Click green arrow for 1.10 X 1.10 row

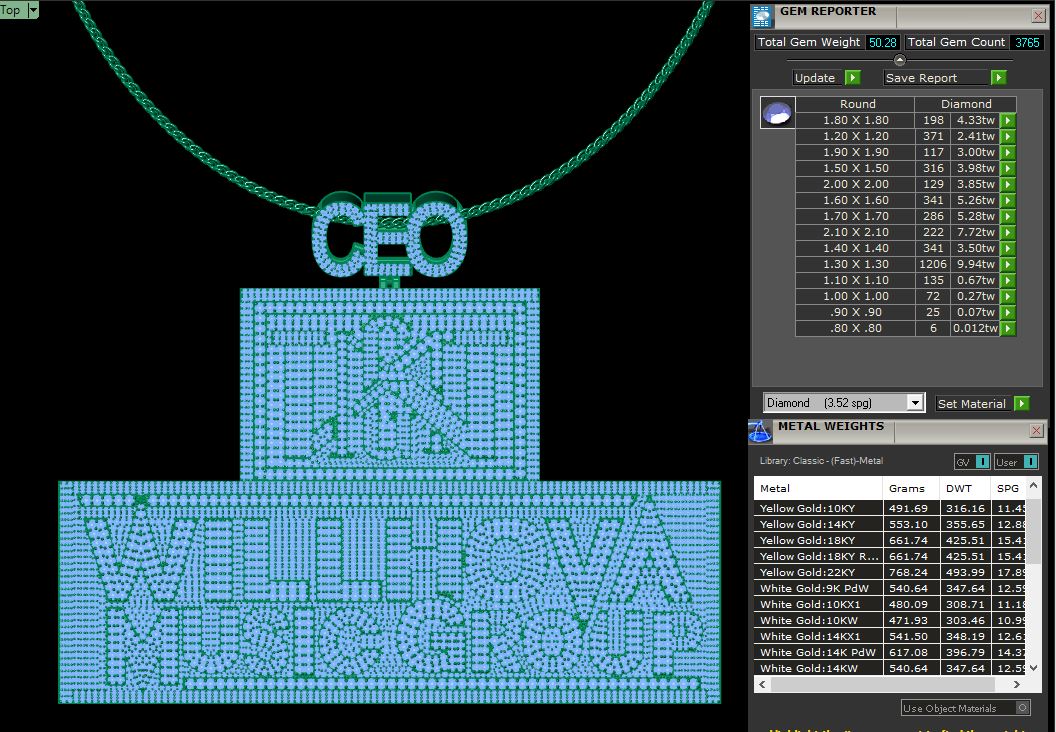pyautogui.click(x=1008, y=280)
